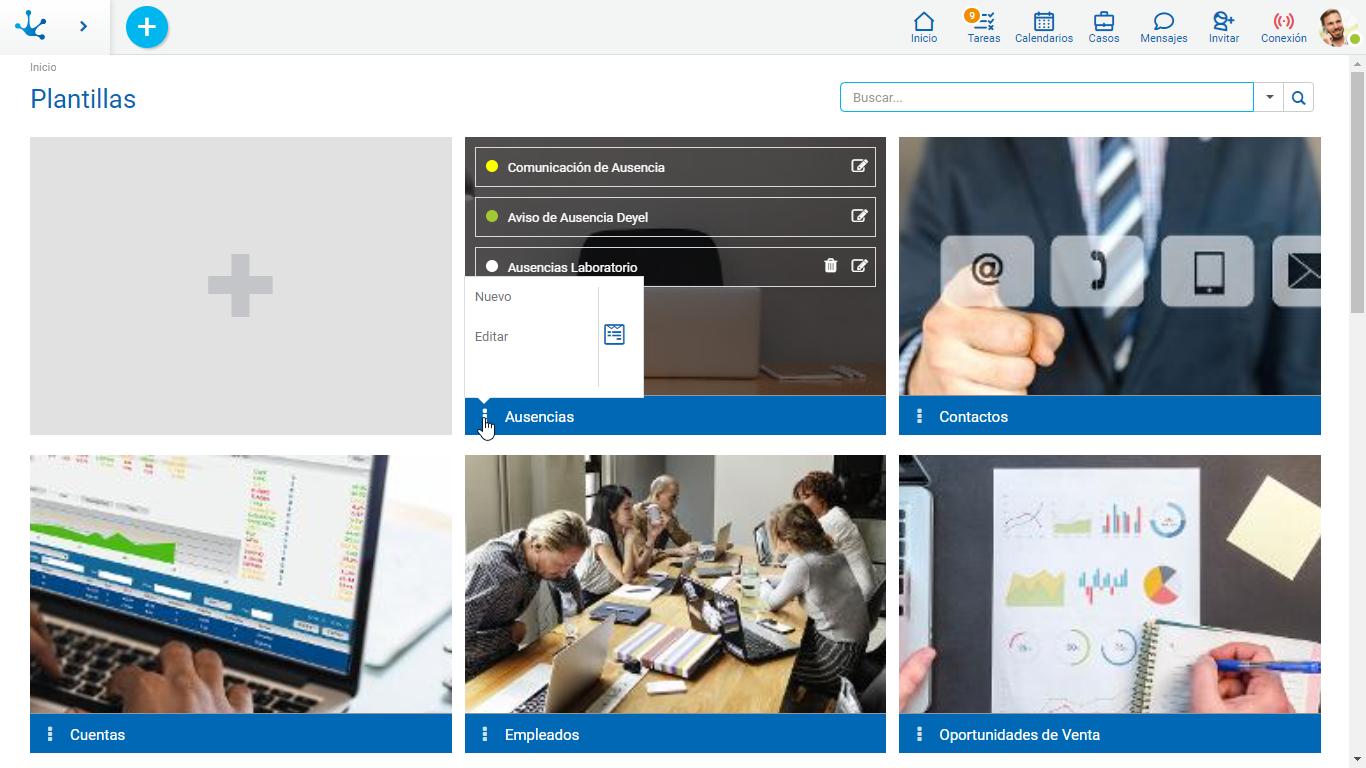This screenshot has width=1366, height=768.
Task: Expand the search options dropdown arrow
Action: (x=1269, y=97)
